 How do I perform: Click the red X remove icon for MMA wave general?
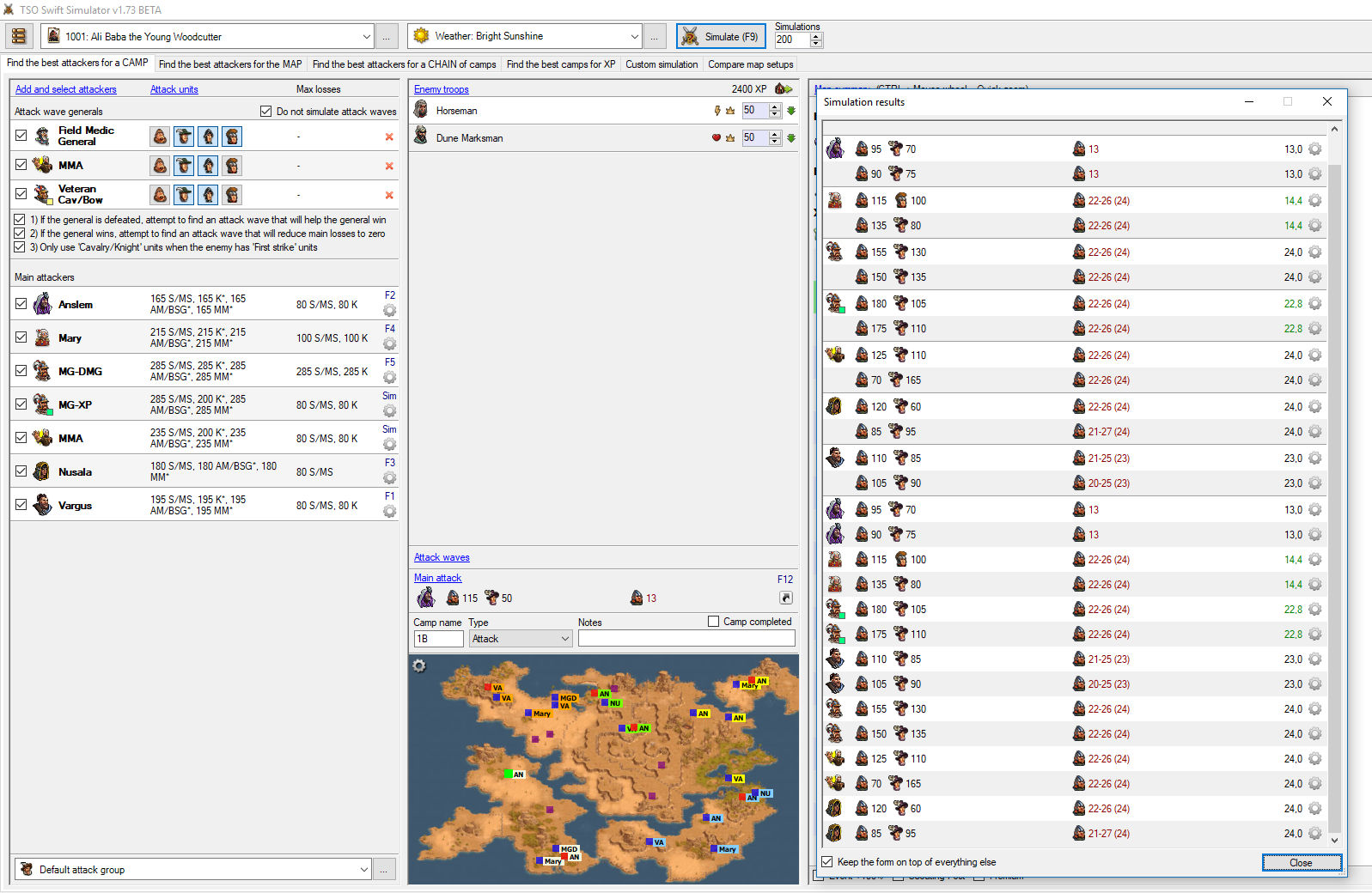click(389, 166)
